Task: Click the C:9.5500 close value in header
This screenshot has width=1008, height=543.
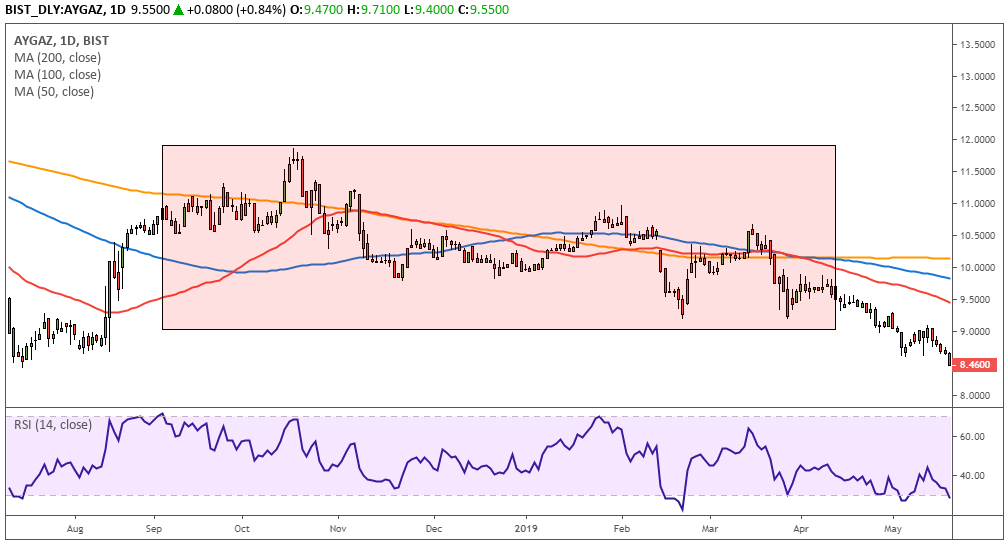Action: tap(483, 10)
